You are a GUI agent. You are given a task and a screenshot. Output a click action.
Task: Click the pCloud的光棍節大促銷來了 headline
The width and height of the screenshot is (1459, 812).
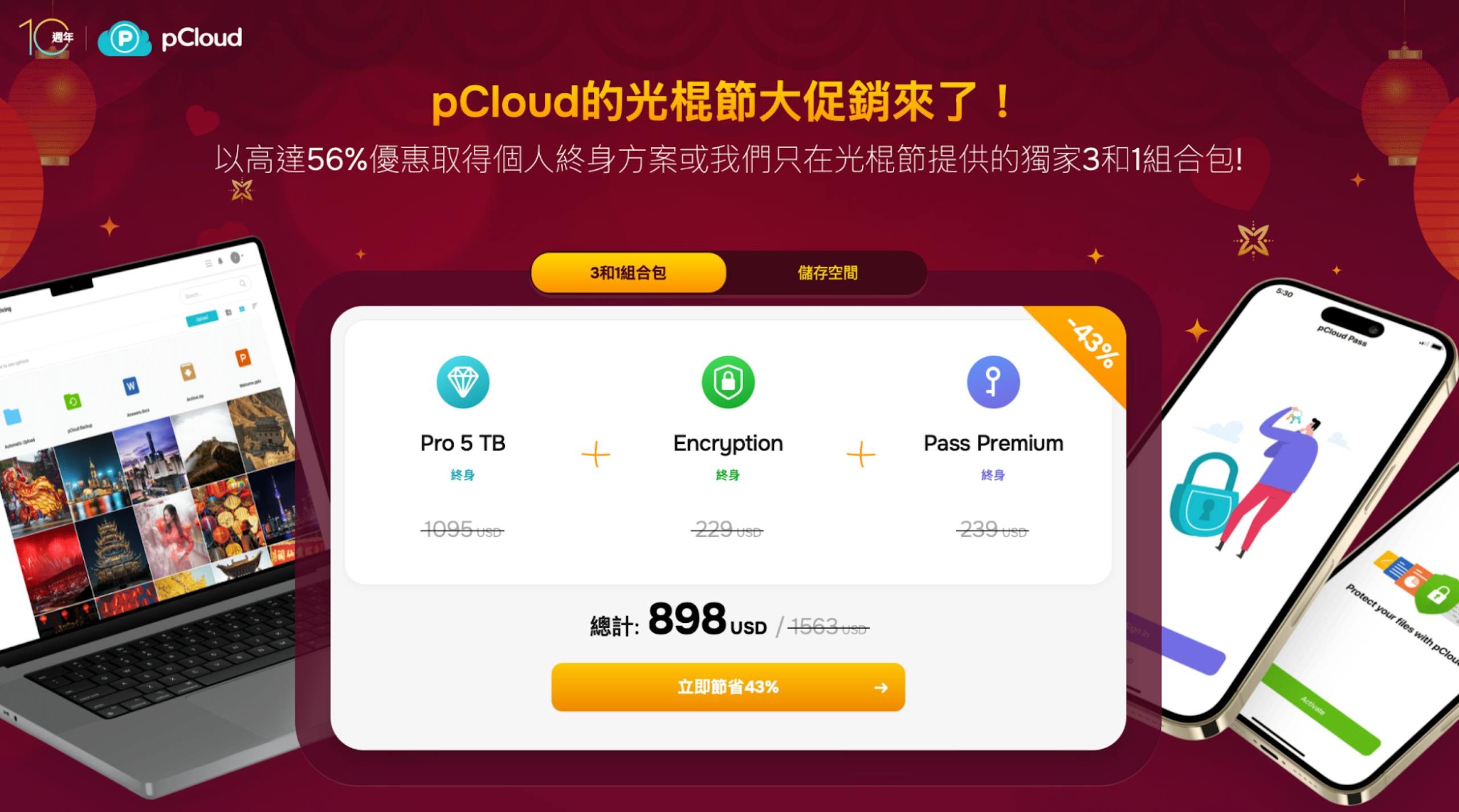722,102
